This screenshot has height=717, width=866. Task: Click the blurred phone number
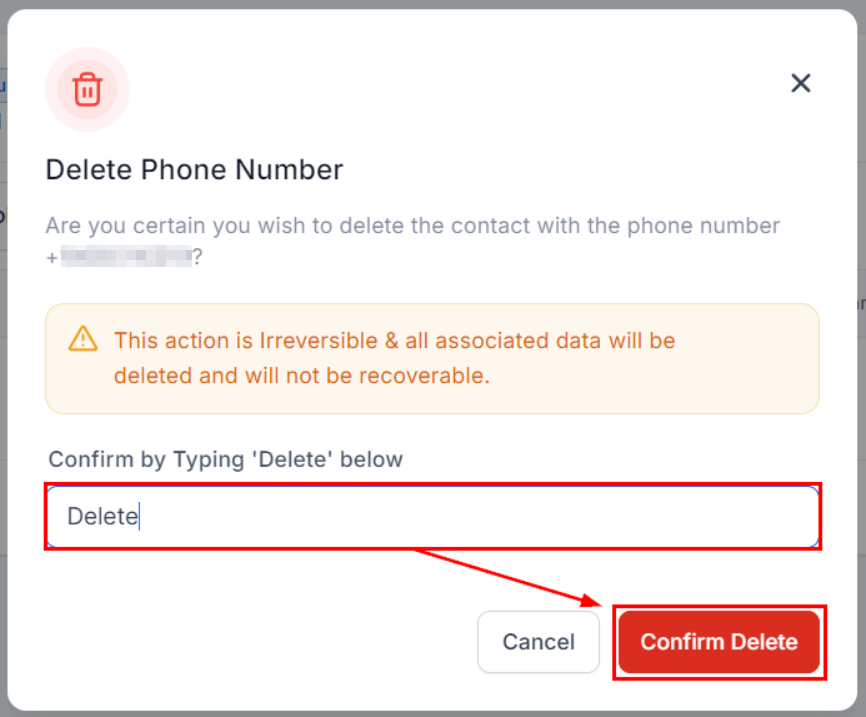pyautogui.click(x=125, y=257)
